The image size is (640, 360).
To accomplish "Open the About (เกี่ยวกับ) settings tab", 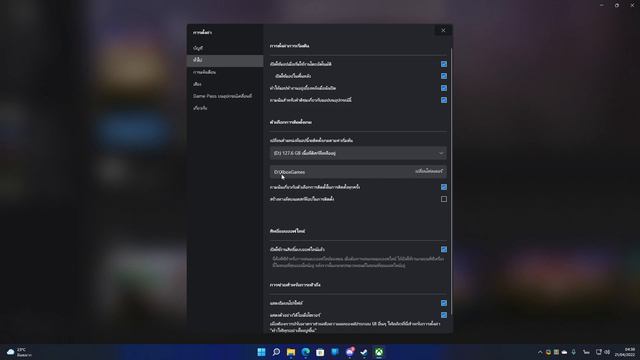I will [225, 108].
